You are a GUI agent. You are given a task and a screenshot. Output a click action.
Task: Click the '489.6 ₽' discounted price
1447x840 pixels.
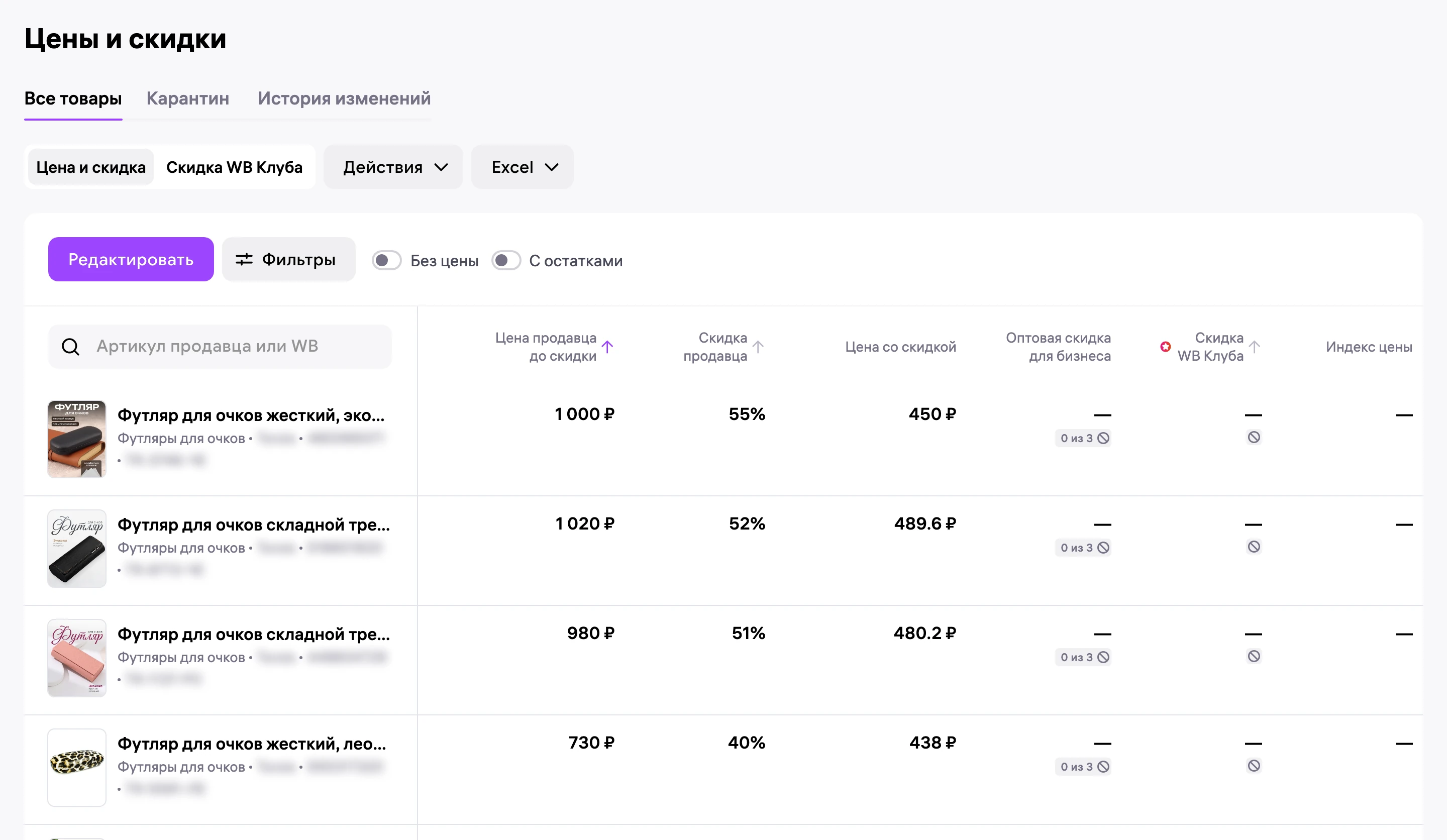tap(925, 523)
